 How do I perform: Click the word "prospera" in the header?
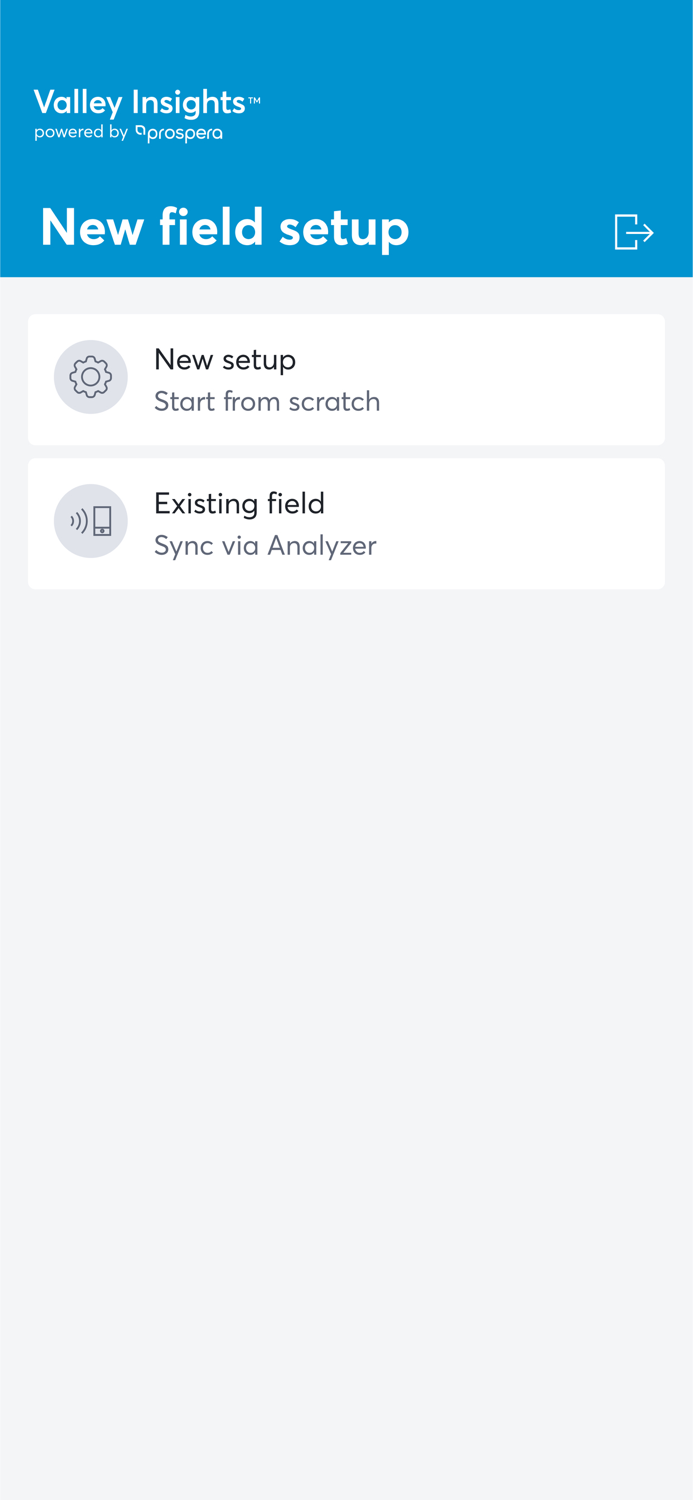(185, 134)
